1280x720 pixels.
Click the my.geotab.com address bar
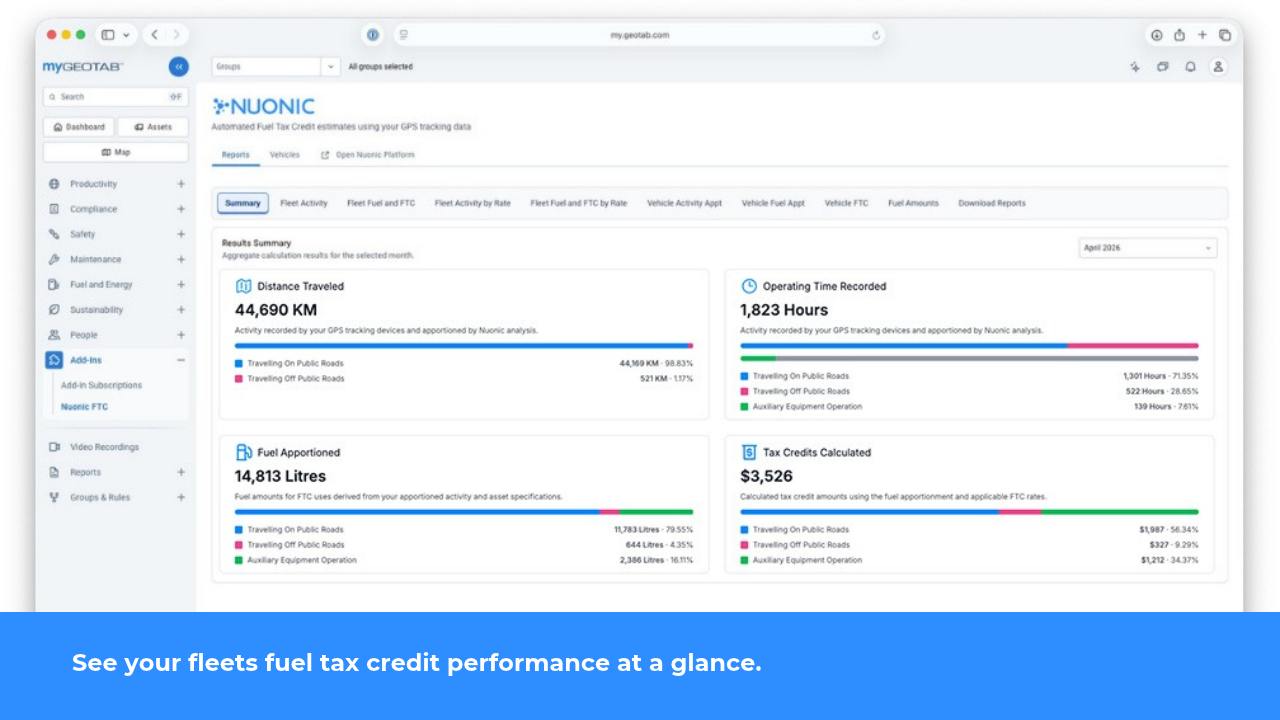(639, 35)
